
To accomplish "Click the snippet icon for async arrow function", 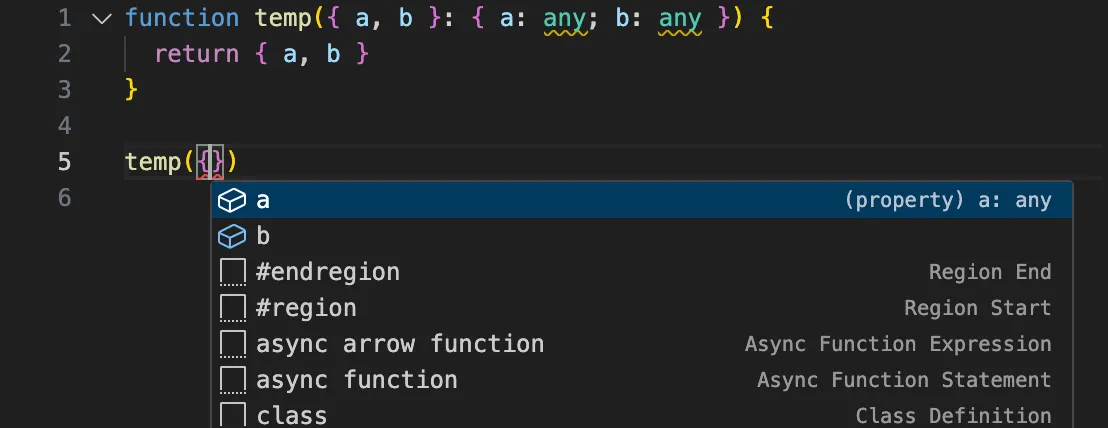I will click(x=232, y=345).
